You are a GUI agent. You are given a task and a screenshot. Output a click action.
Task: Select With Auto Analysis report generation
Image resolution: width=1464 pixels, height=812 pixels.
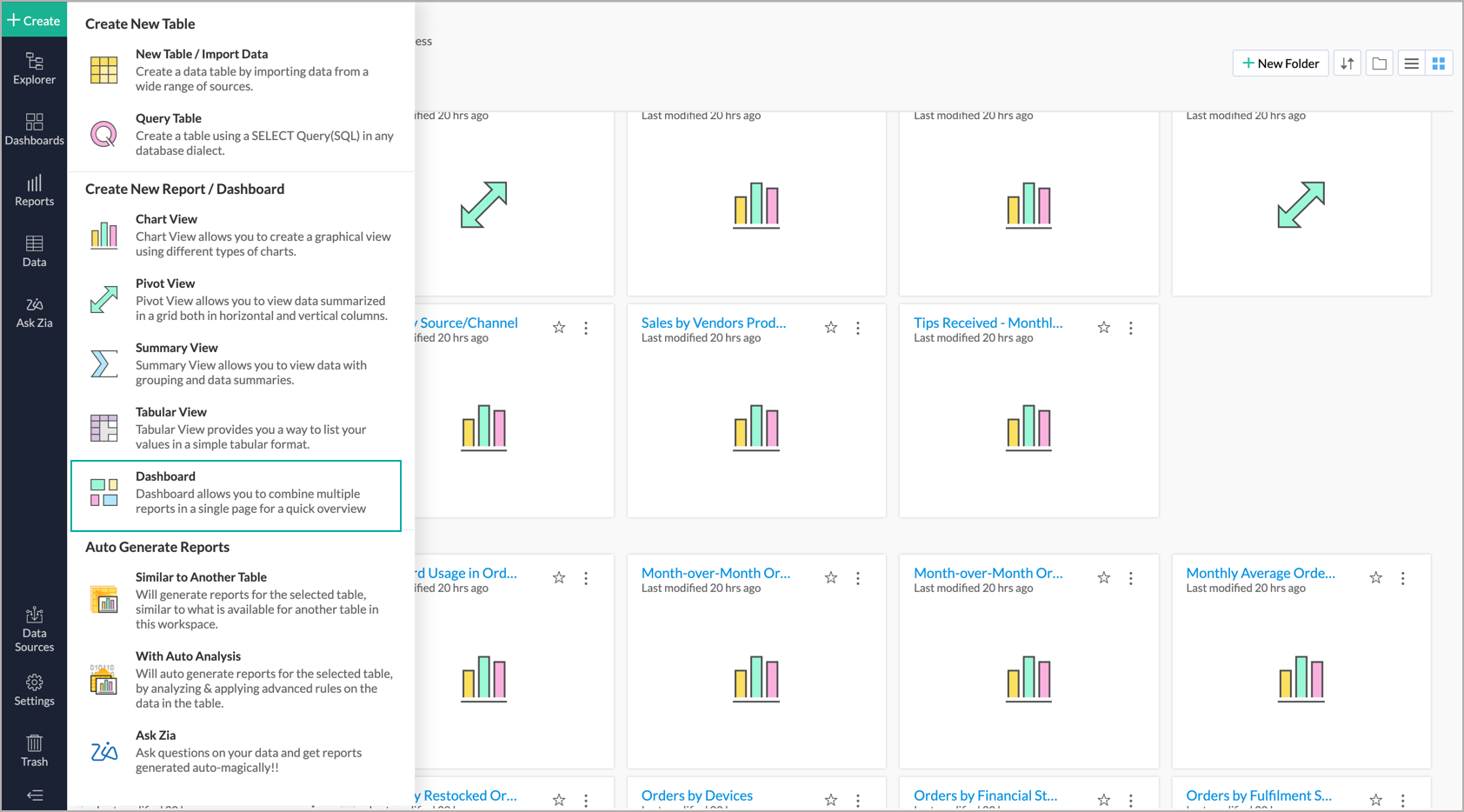(x=188, y=656)
